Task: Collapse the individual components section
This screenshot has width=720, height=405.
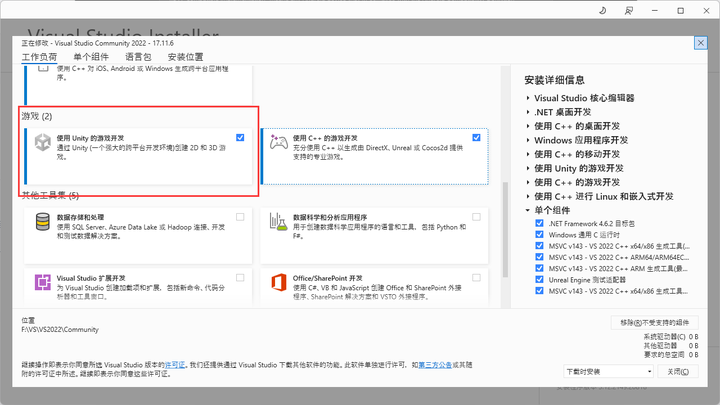Action: coord(528,210)
